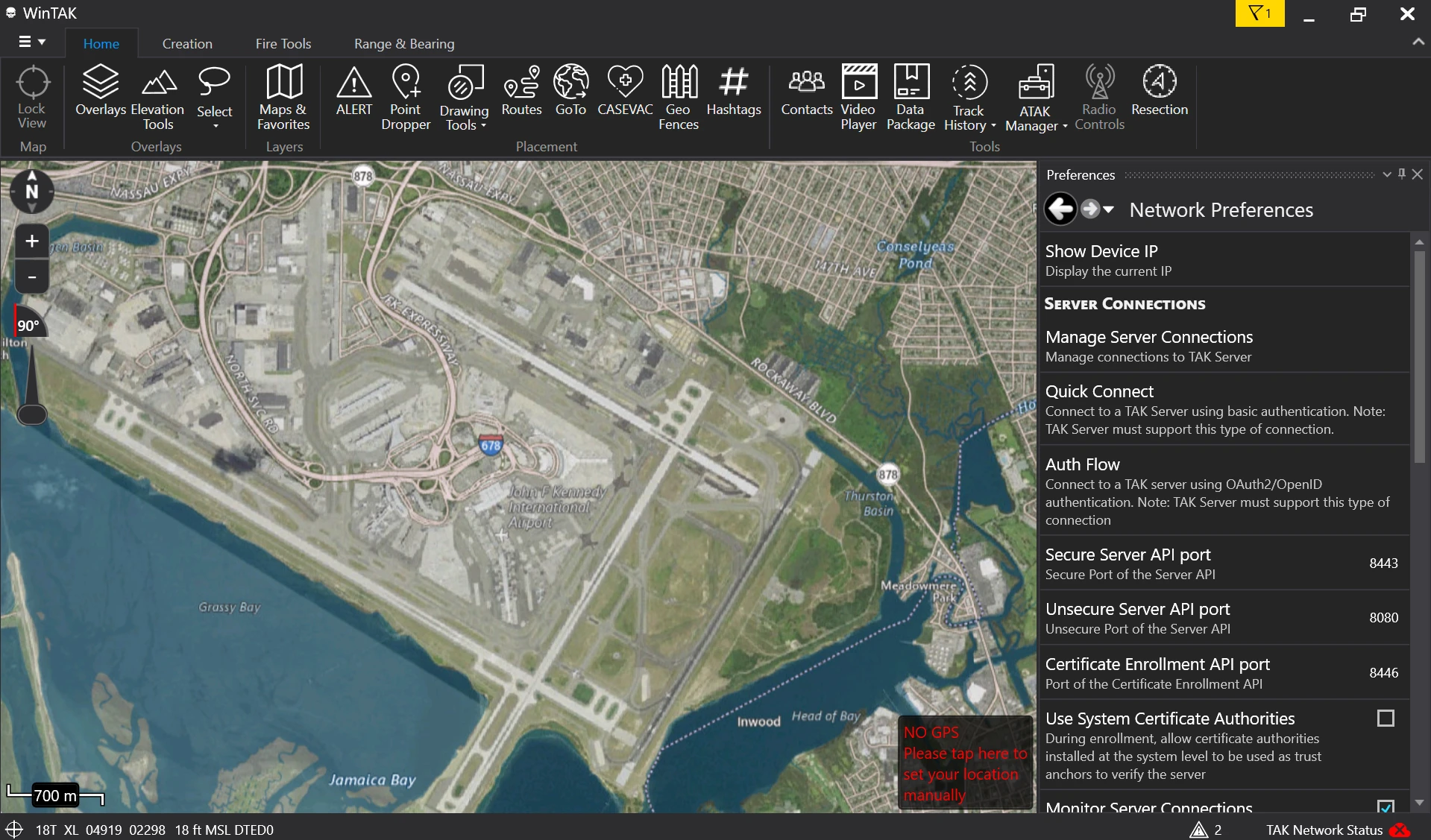Enable Use System Certificate Authorities checkbox
The width and height of the screenshot is (1431, 840).
tap(1386, 719)
